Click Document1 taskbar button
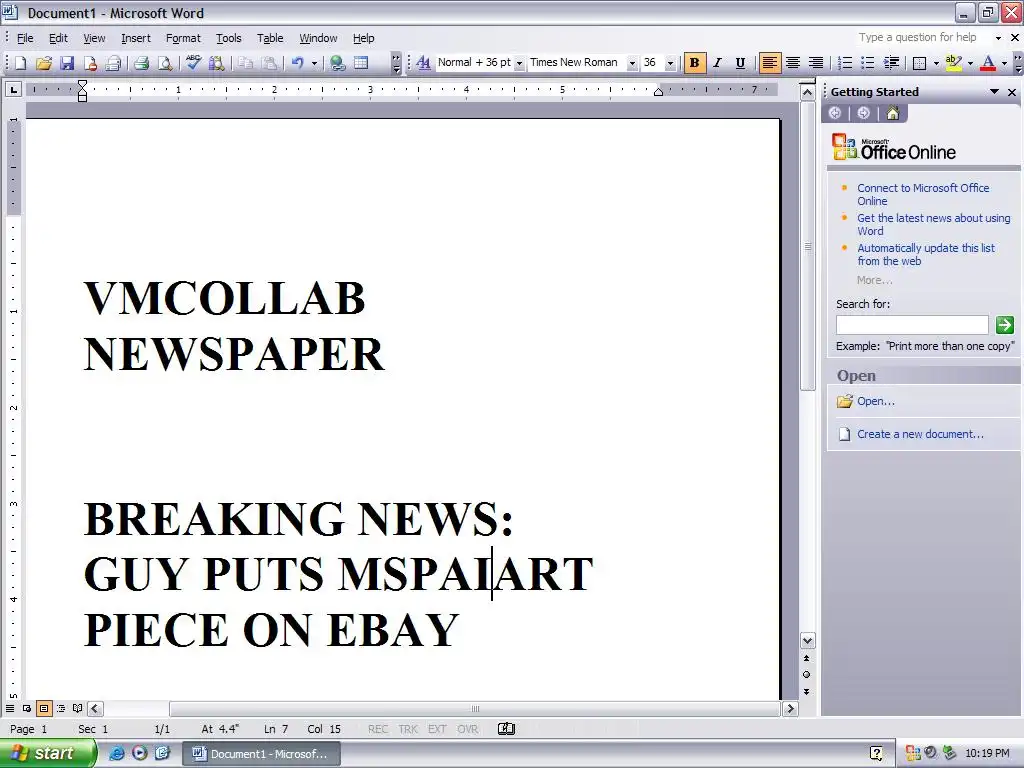Image resolution: width=1024 pixels, height=768 pixels. (x=261, y=754)
